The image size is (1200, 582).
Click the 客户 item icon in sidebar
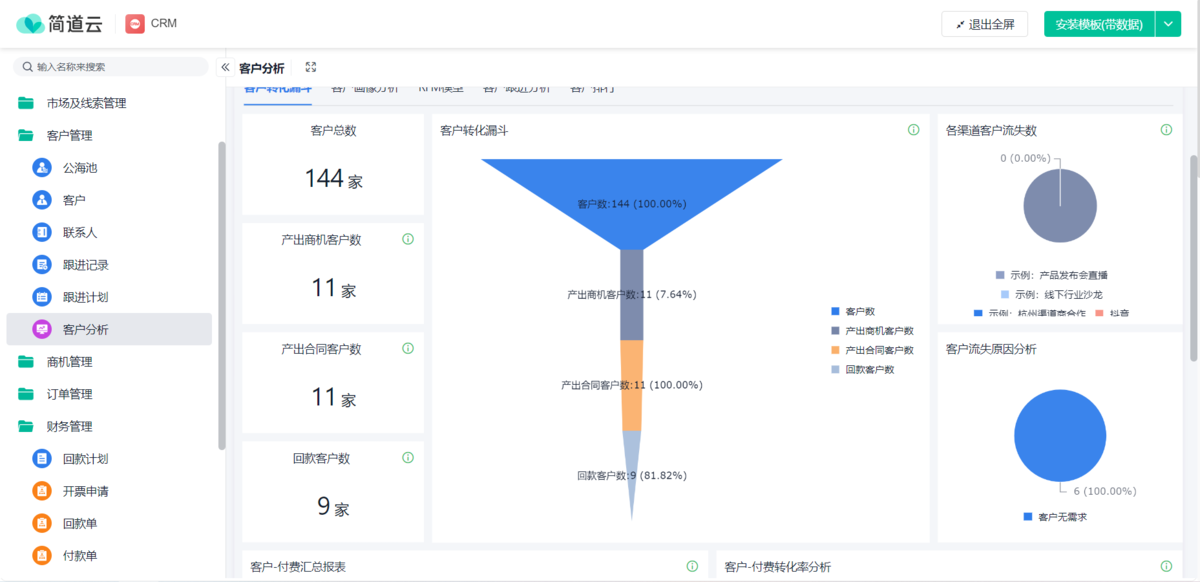click(x=42, y=200)
